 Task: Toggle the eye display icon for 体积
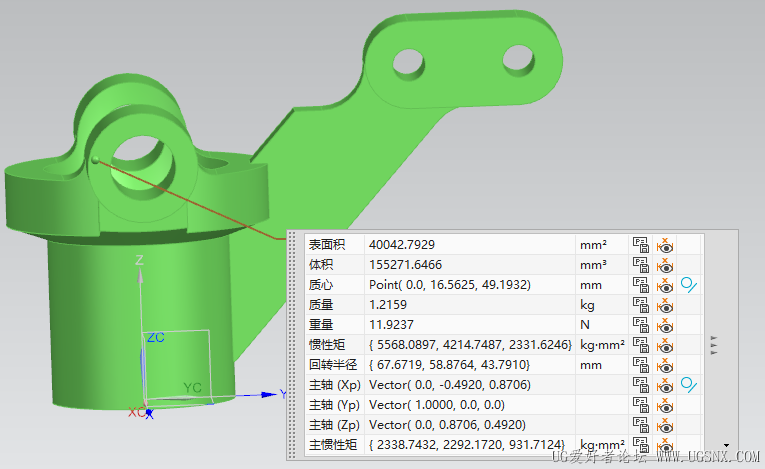664,265
